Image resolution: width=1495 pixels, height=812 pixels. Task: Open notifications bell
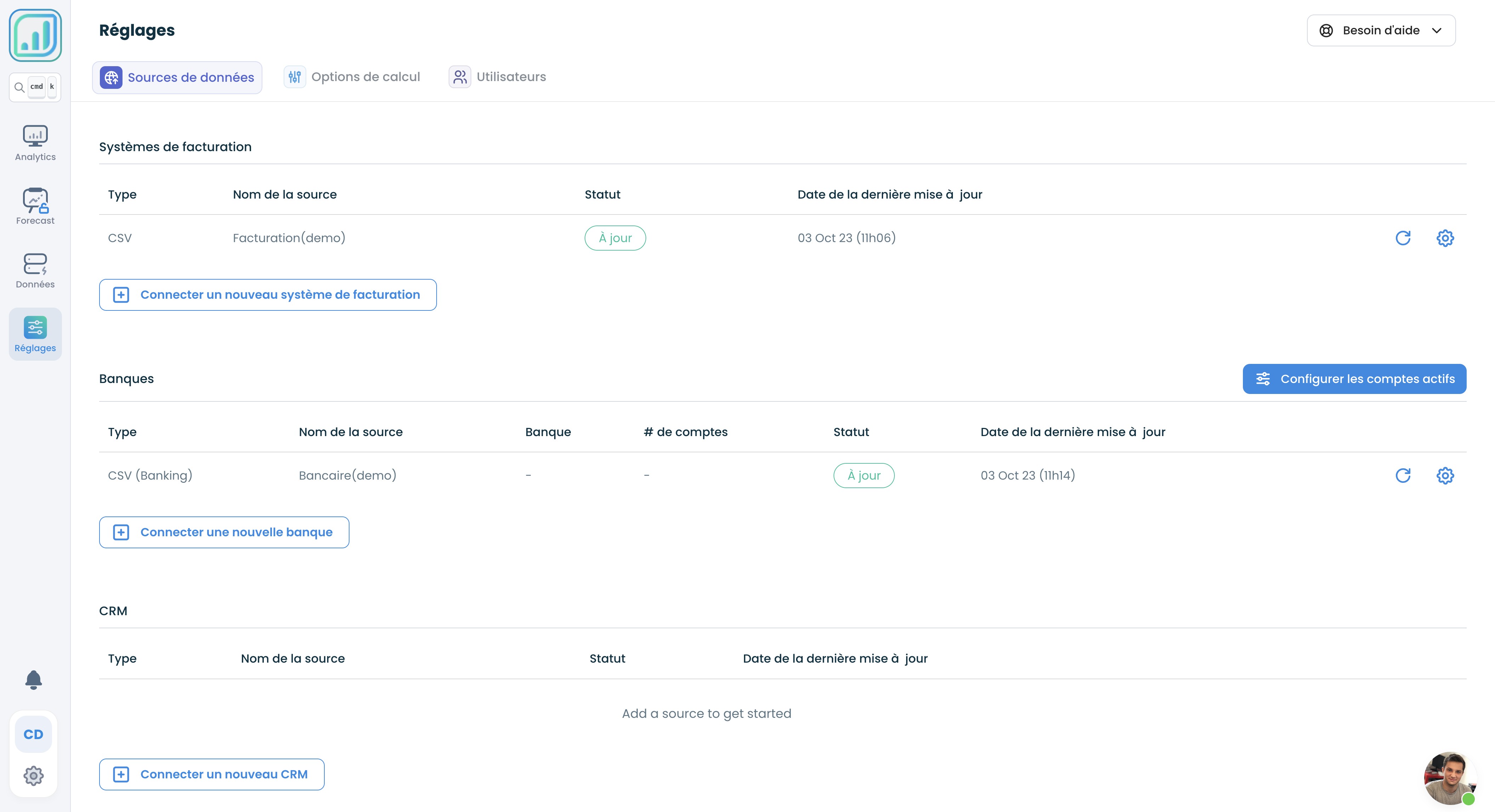coord(34,680)
